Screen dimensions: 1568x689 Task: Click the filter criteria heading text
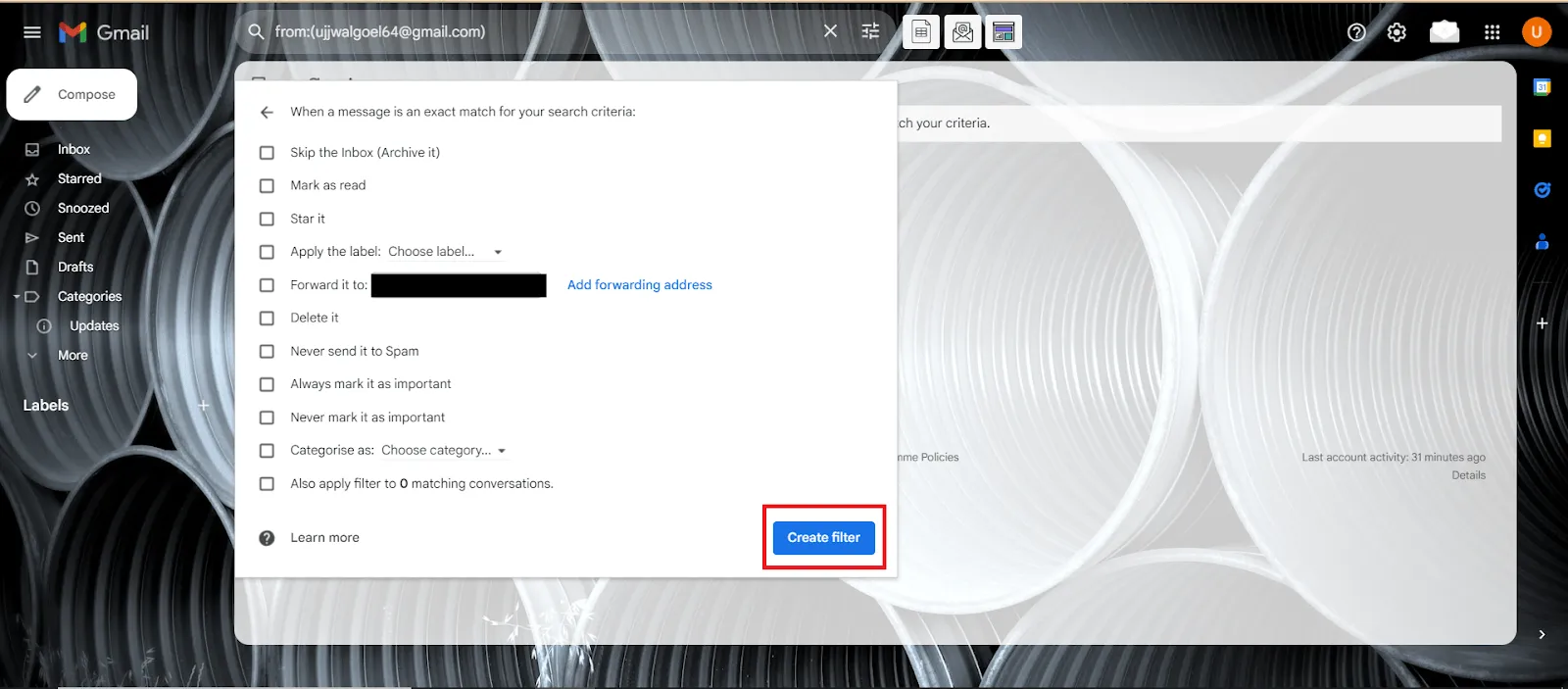[x=463, y=112]
